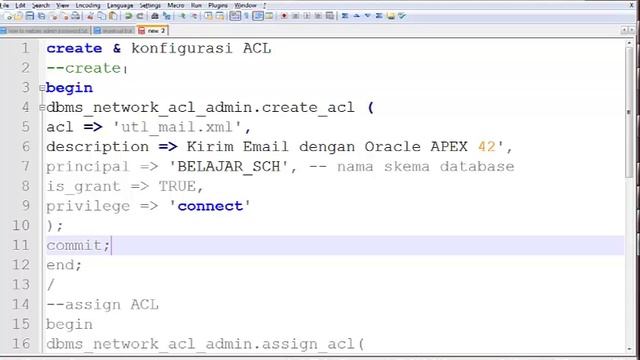Screen dimensions: 640x360
Task: Open the Run menu
Action: pos(196,5)
